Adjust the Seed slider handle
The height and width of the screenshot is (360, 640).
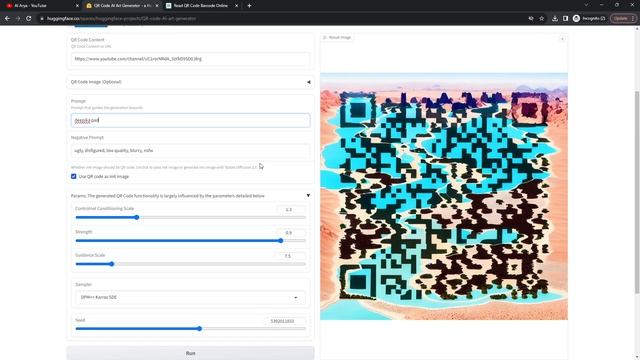[199, 329]
